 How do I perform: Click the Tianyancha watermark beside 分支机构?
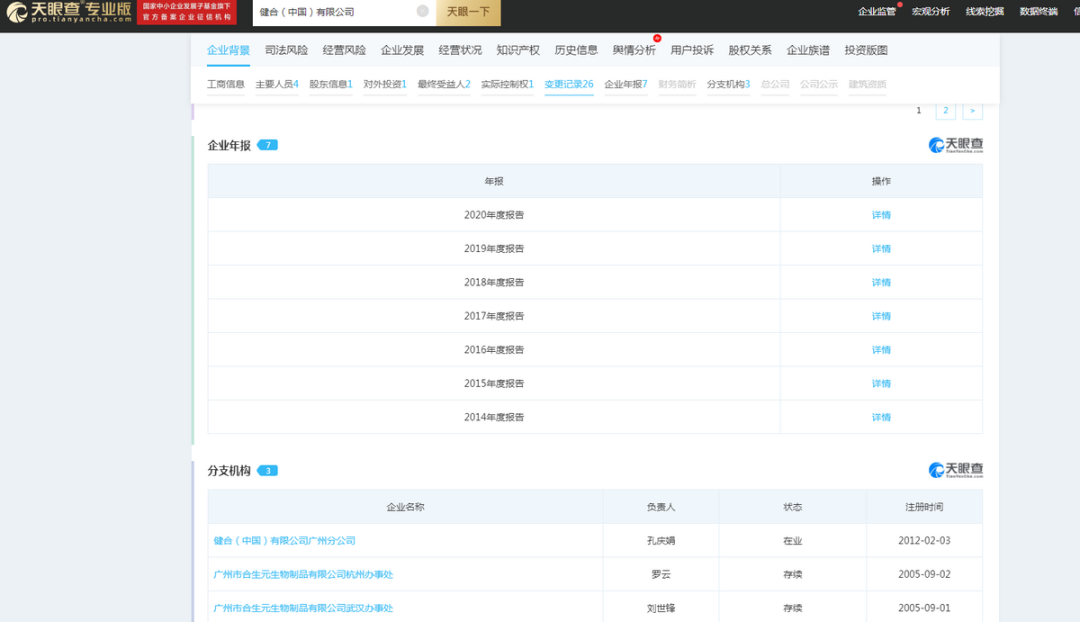955,470
